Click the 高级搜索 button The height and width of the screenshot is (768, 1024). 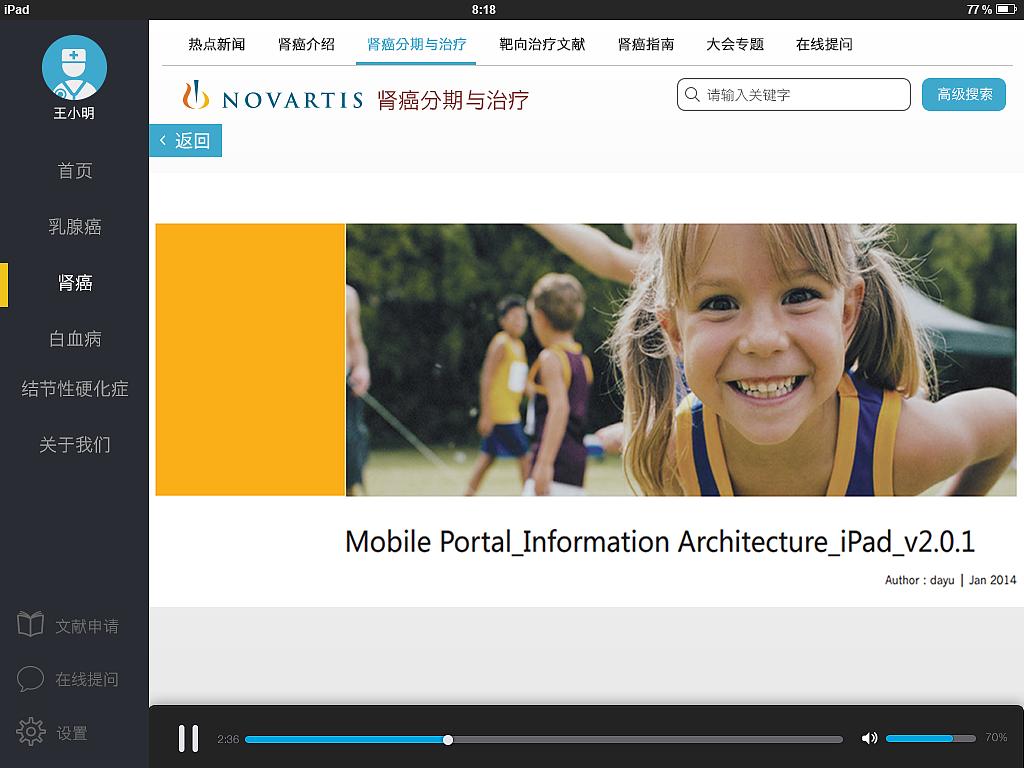963,94
